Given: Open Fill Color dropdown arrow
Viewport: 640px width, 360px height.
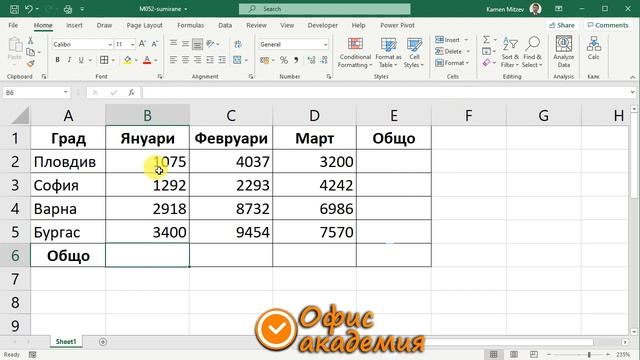Looking at the screenshot, I should pyautogui.click(x=136, y=60).
